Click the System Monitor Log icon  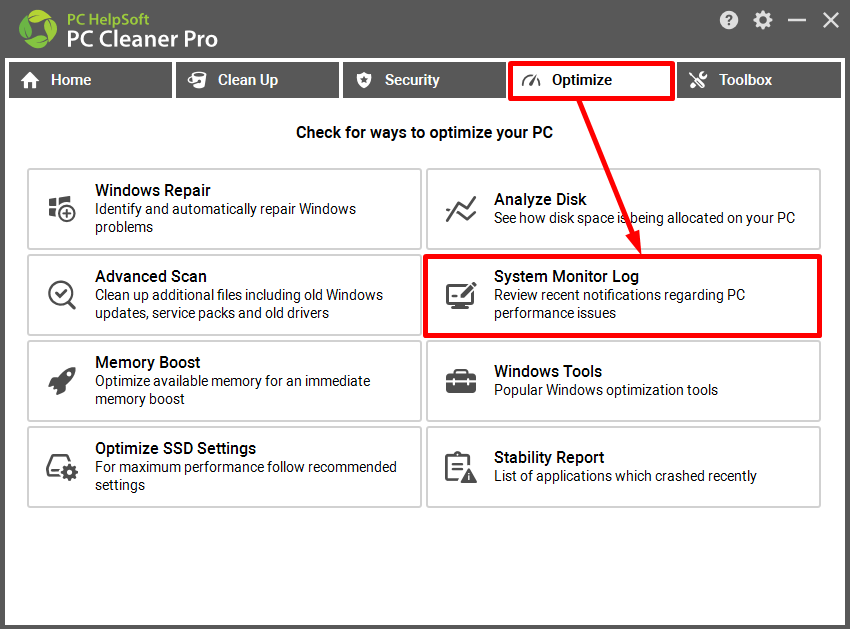click(461, 295)
